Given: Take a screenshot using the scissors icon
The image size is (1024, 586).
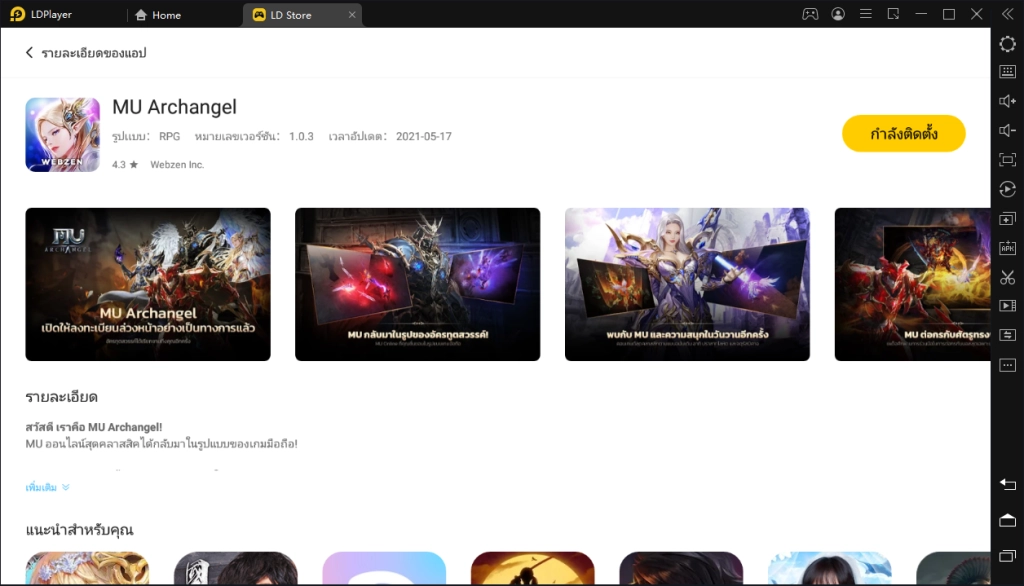Looking at the screenshot, I should [x=1008, y=277].
